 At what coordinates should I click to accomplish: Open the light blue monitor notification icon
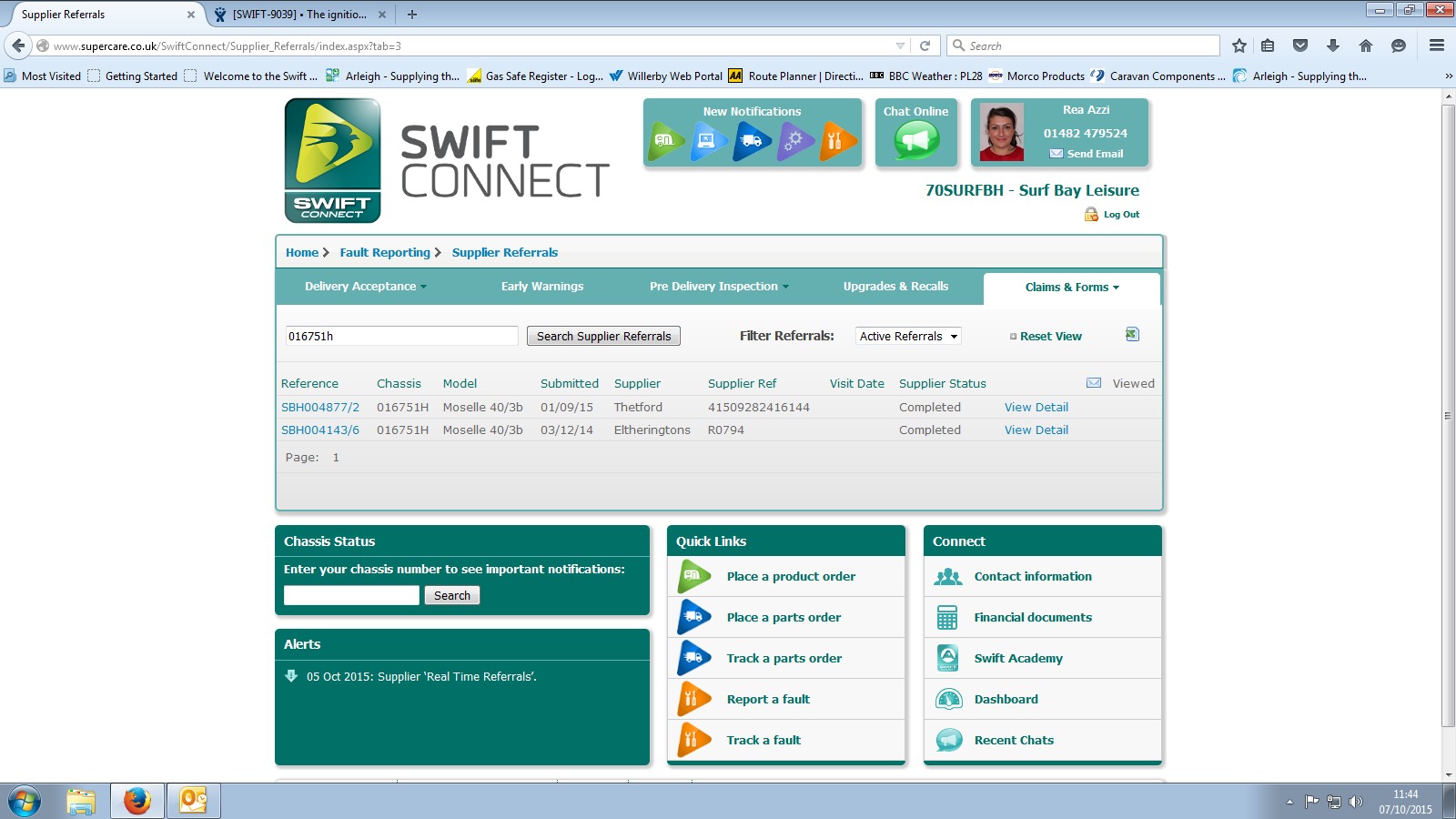708,141
